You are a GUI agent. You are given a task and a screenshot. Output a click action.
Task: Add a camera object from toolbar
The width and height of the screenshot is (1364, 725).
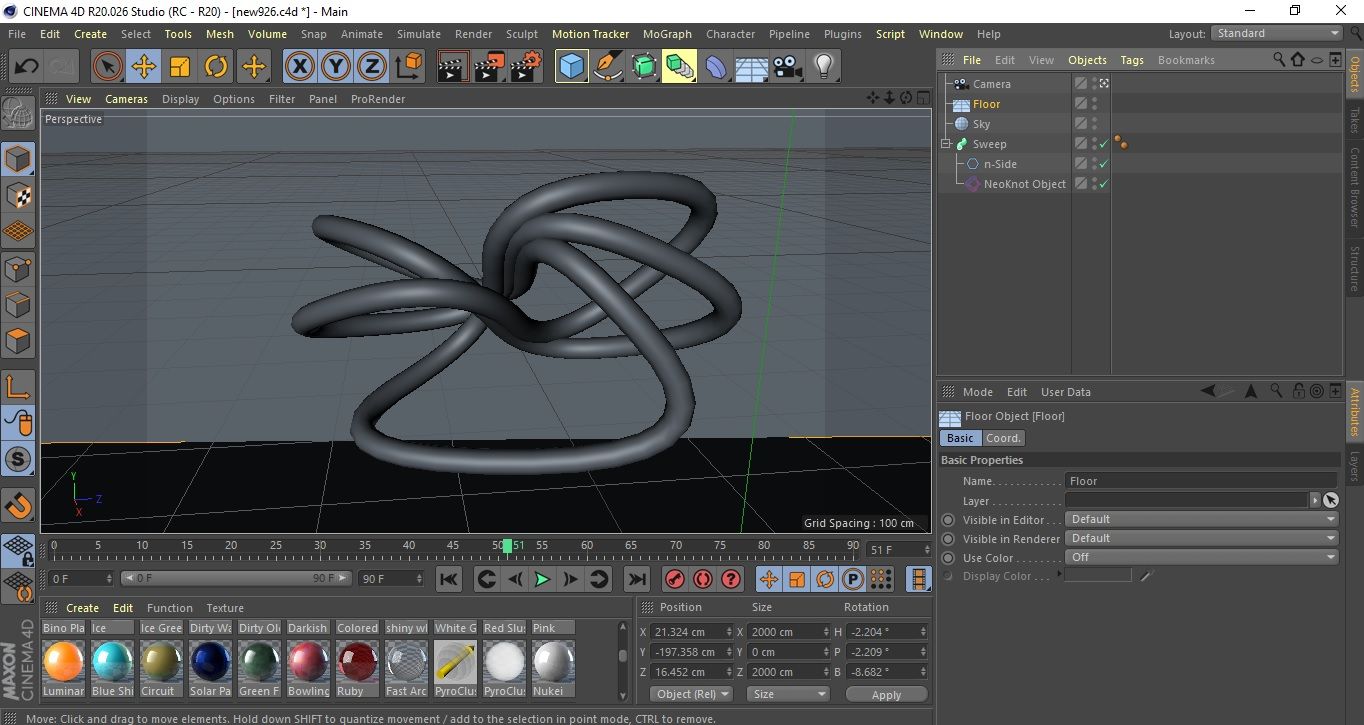(x=787, y=67)
